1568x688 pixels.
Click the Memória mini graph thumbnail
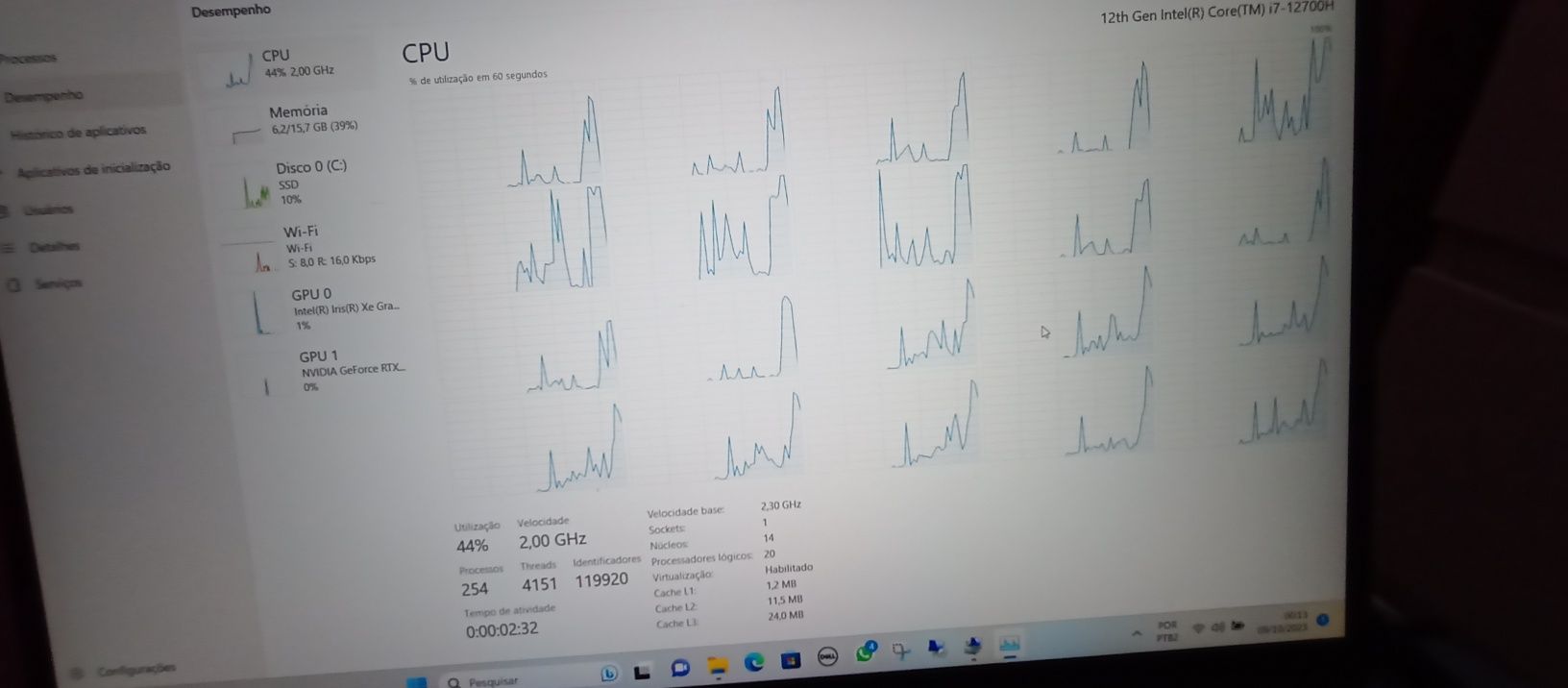[248, 135]
